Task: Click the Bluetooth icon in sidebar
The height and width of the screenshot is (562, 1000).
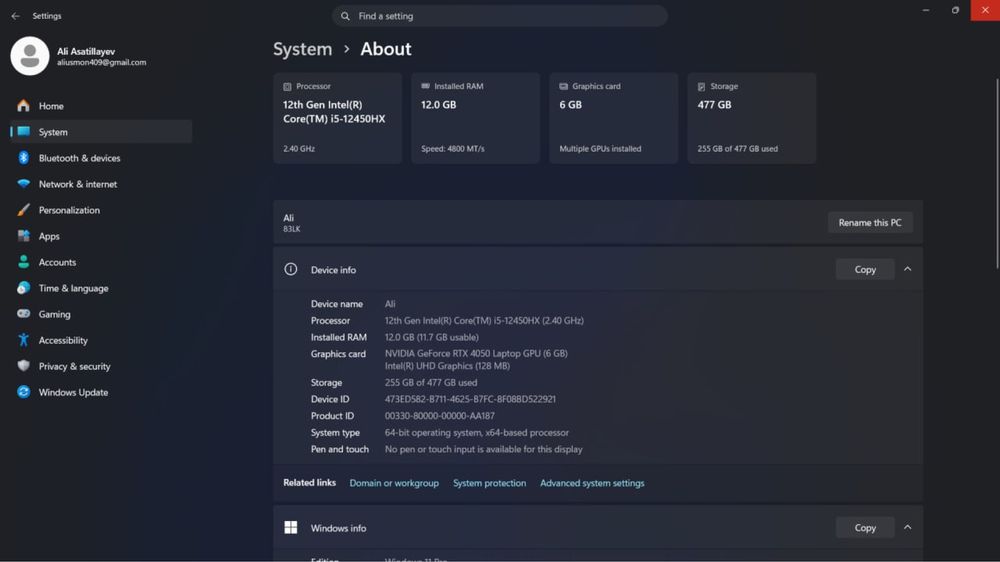Action: point(24,158)
